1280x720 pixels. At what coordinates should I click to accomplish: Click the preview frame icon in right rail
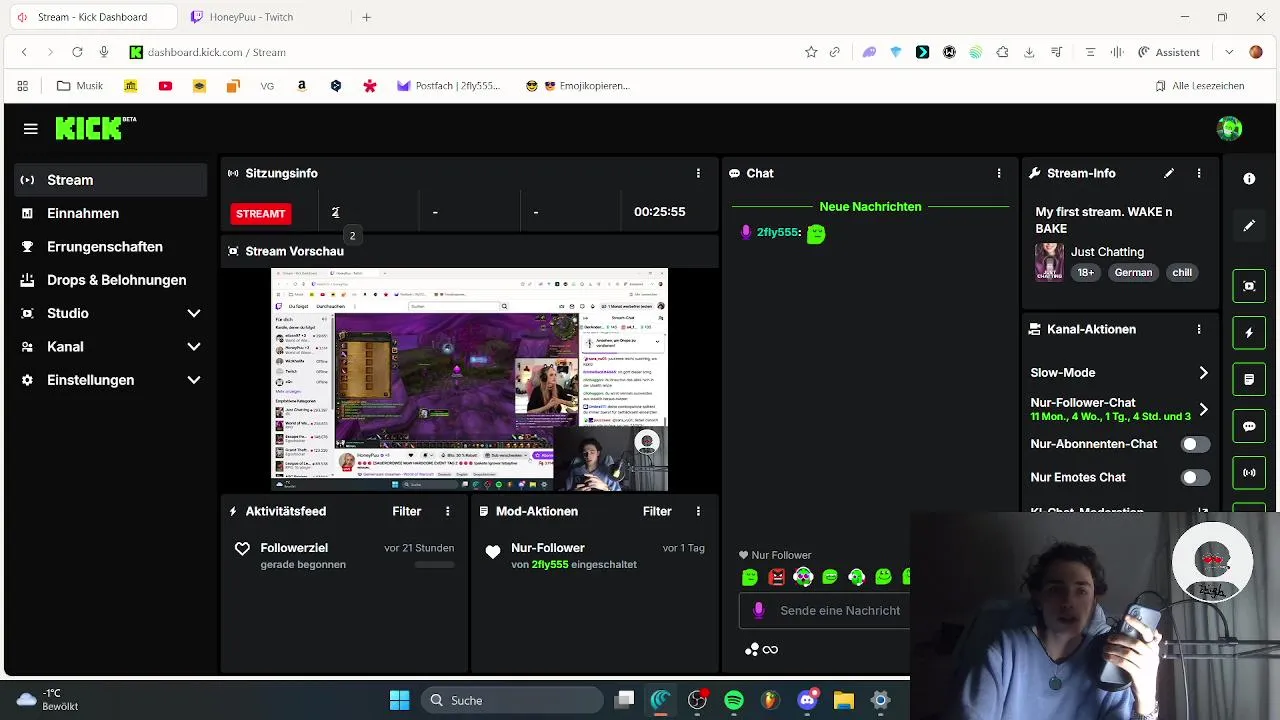click(1249, 286)
